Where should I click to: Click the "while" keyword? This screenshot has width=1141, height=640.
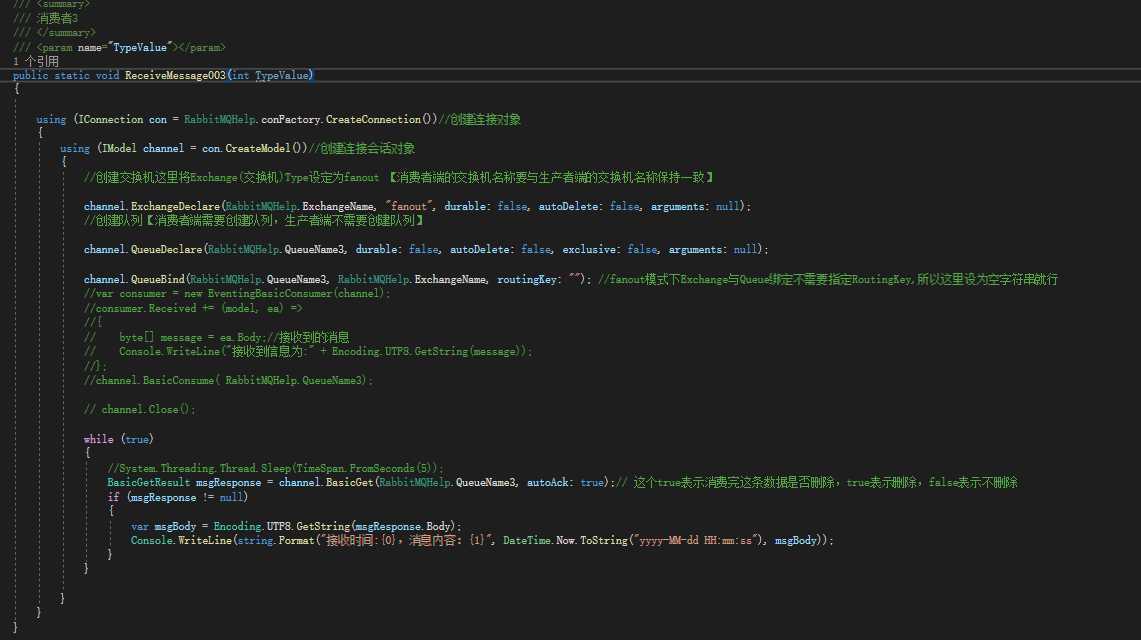tap(98, 439)
